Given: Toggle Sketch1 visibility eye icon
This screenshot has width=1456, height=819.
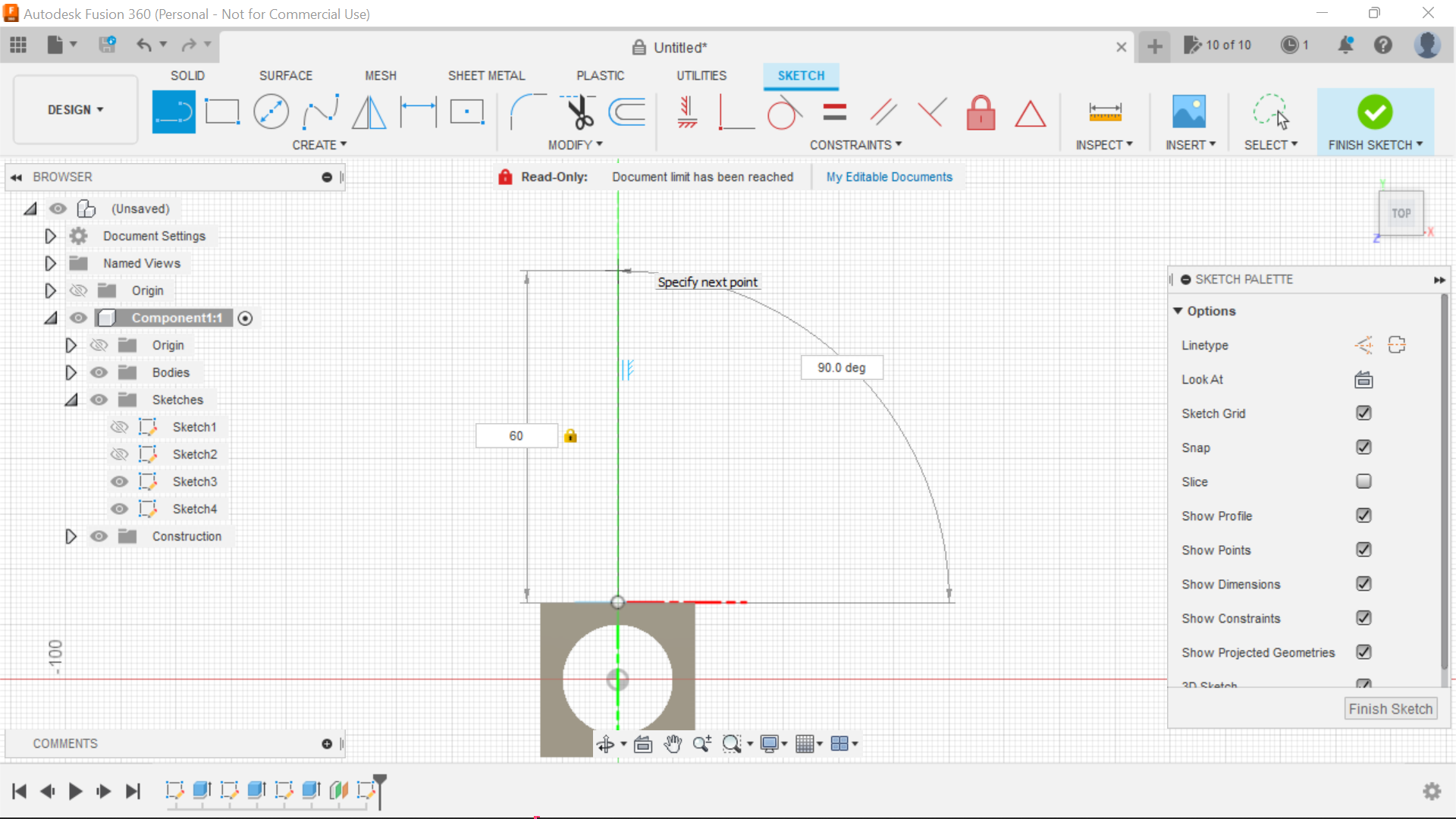Looking at the screenshot, I should click(x=119, y=427).
